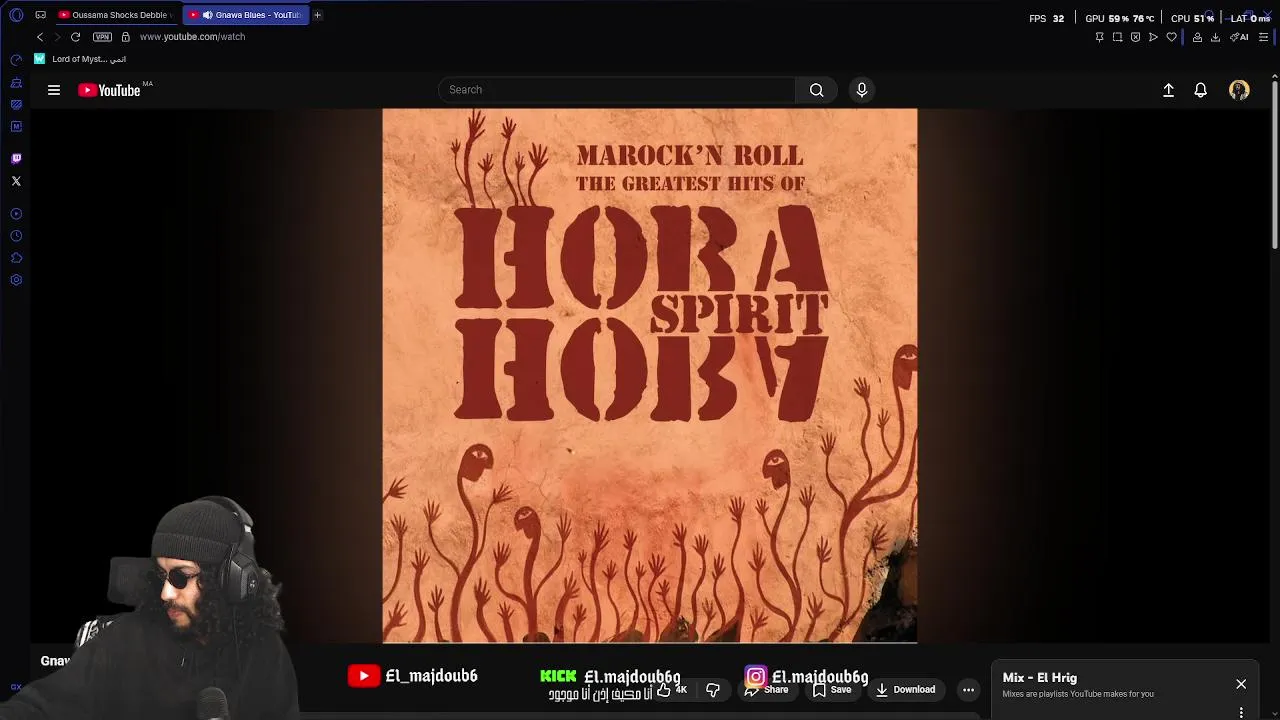
Task: Open YouTube guide hamburger menu
Action: click(x=54, y=90)
